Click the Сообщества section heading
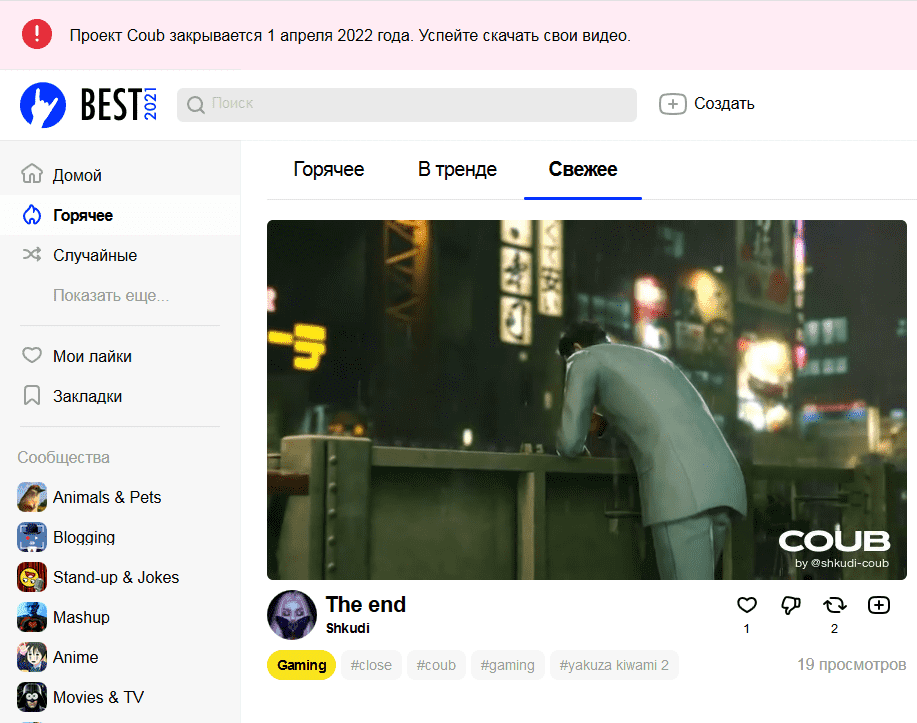917x723 pixels. click(64, 457)
